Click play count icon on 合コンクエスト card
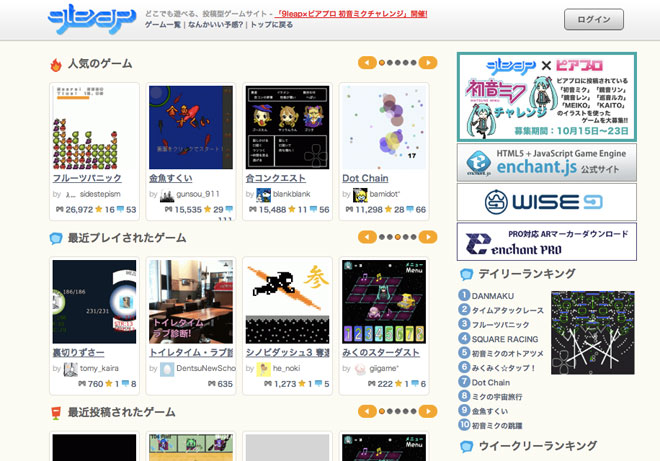This screenshot has height=461, width=660. [x=253, y=209]
